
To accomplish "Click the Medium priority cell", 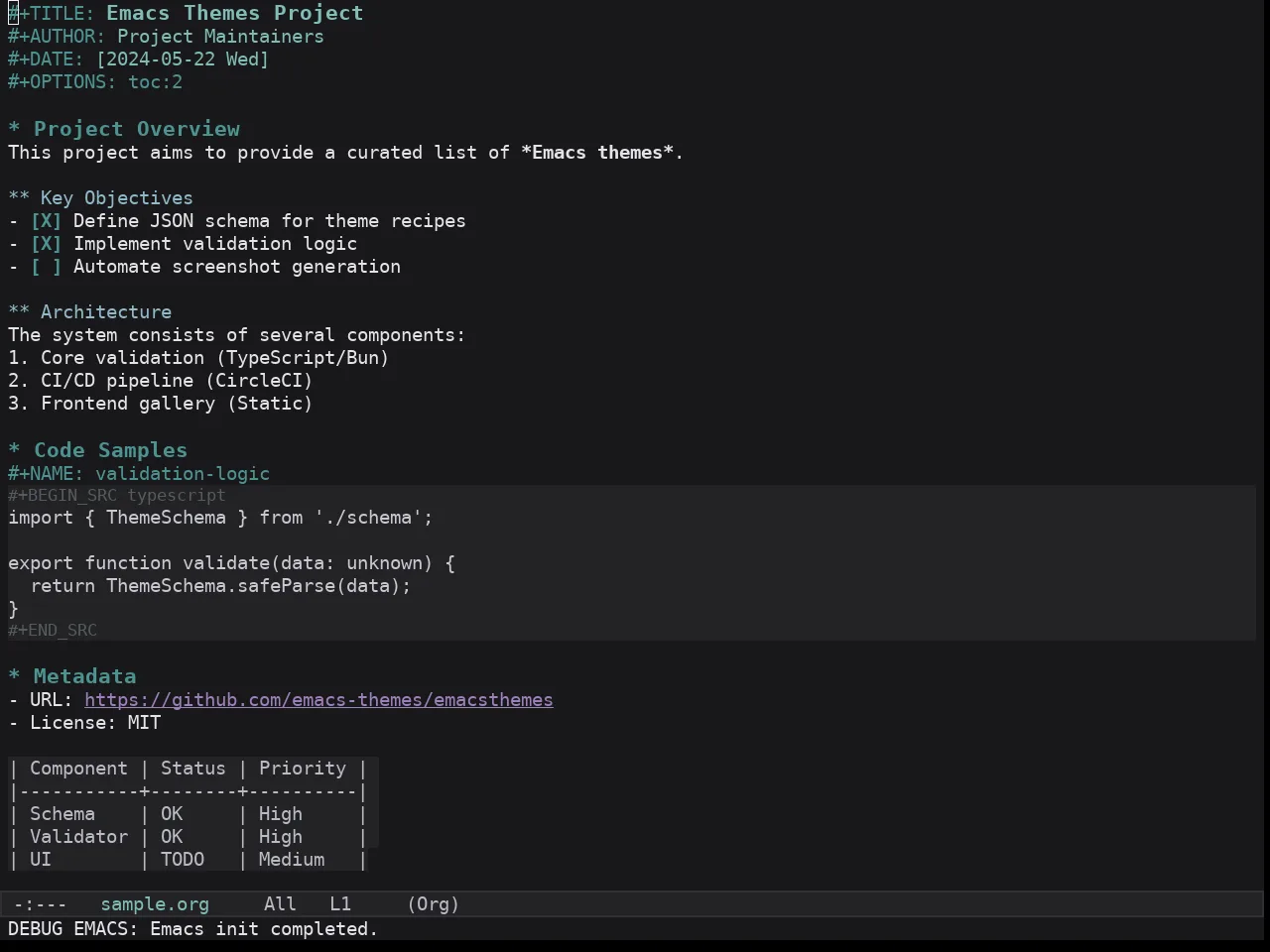I will coord(292,860).
